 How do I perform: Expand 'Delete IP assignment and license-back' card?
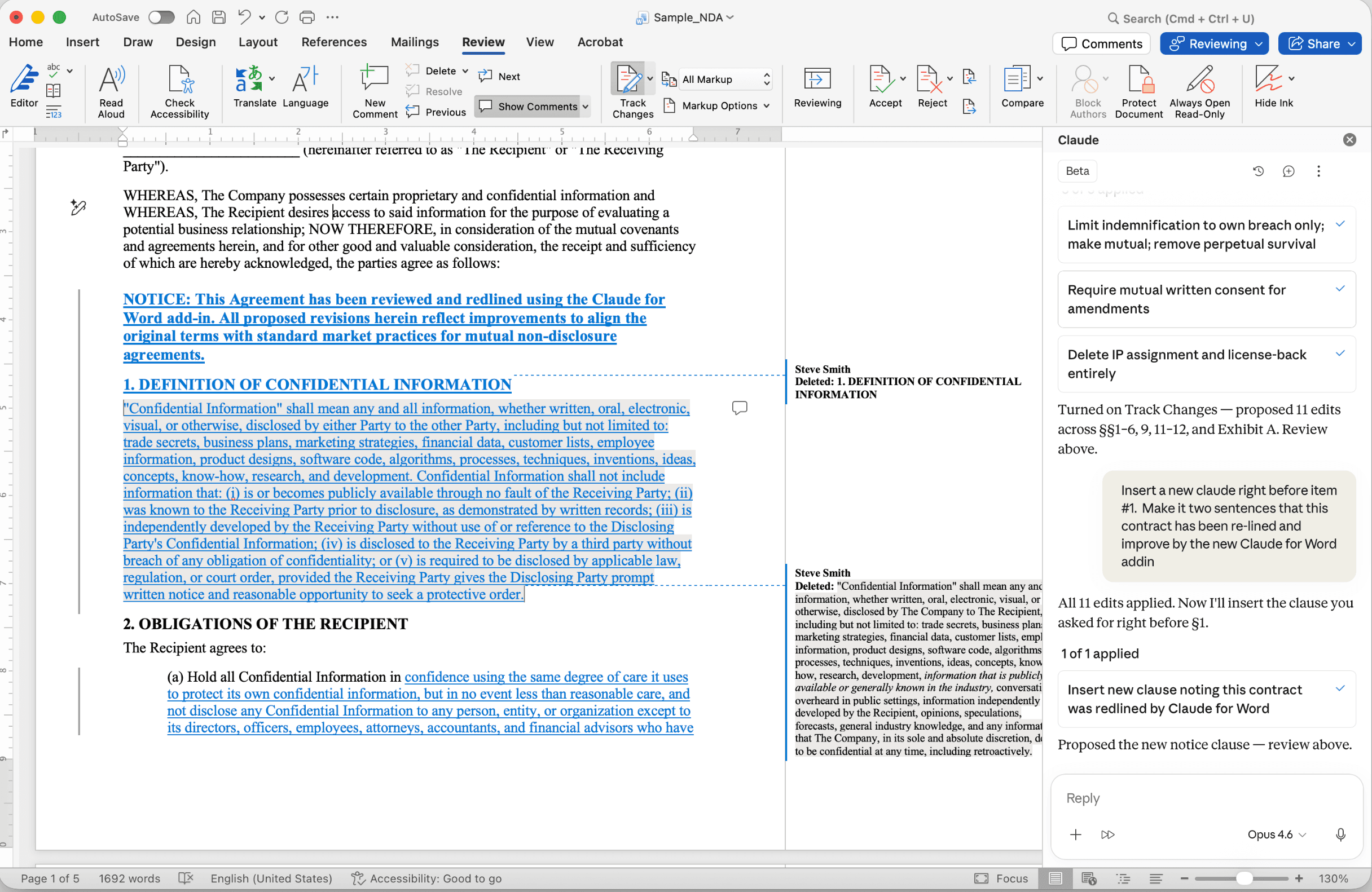tap(1207, 364)
